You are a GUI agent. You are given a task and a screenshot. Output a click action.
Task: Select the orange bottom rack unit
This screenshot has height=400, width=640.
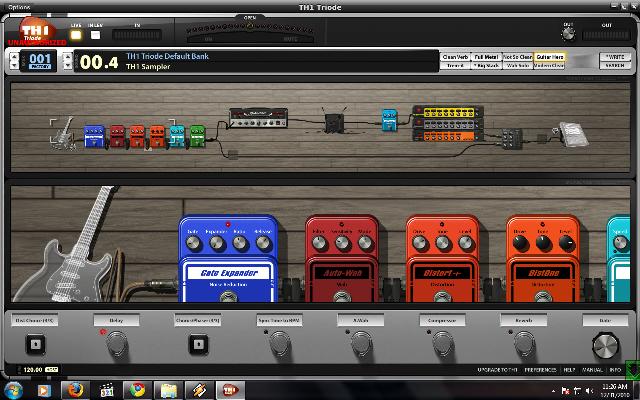coord(448,135)
